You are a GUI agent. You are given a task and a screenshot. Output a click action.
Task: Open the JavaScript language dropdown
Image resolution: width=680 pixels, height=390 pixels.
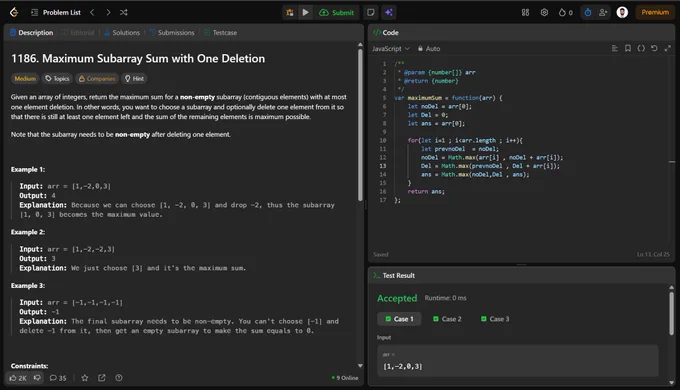[390, 49]
